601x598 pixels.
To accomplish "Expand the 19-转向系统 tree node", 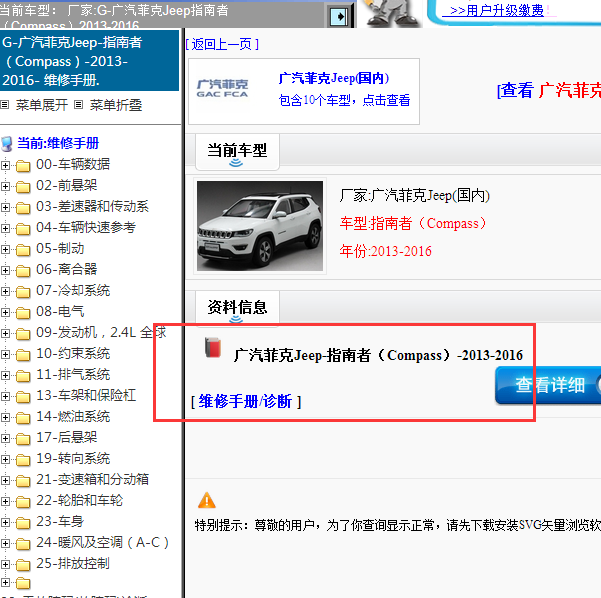I will pos(5,460).
